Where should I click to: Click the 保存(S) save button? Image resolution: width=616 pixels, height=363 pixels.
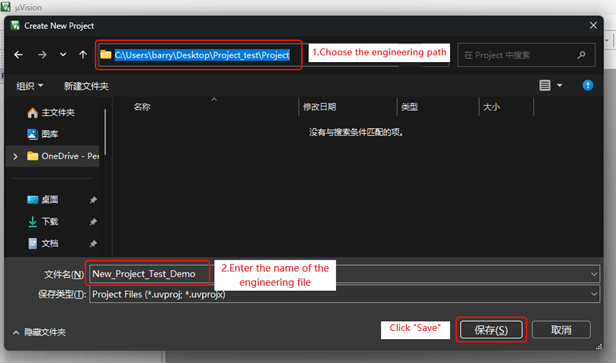(x=491, y=330)
